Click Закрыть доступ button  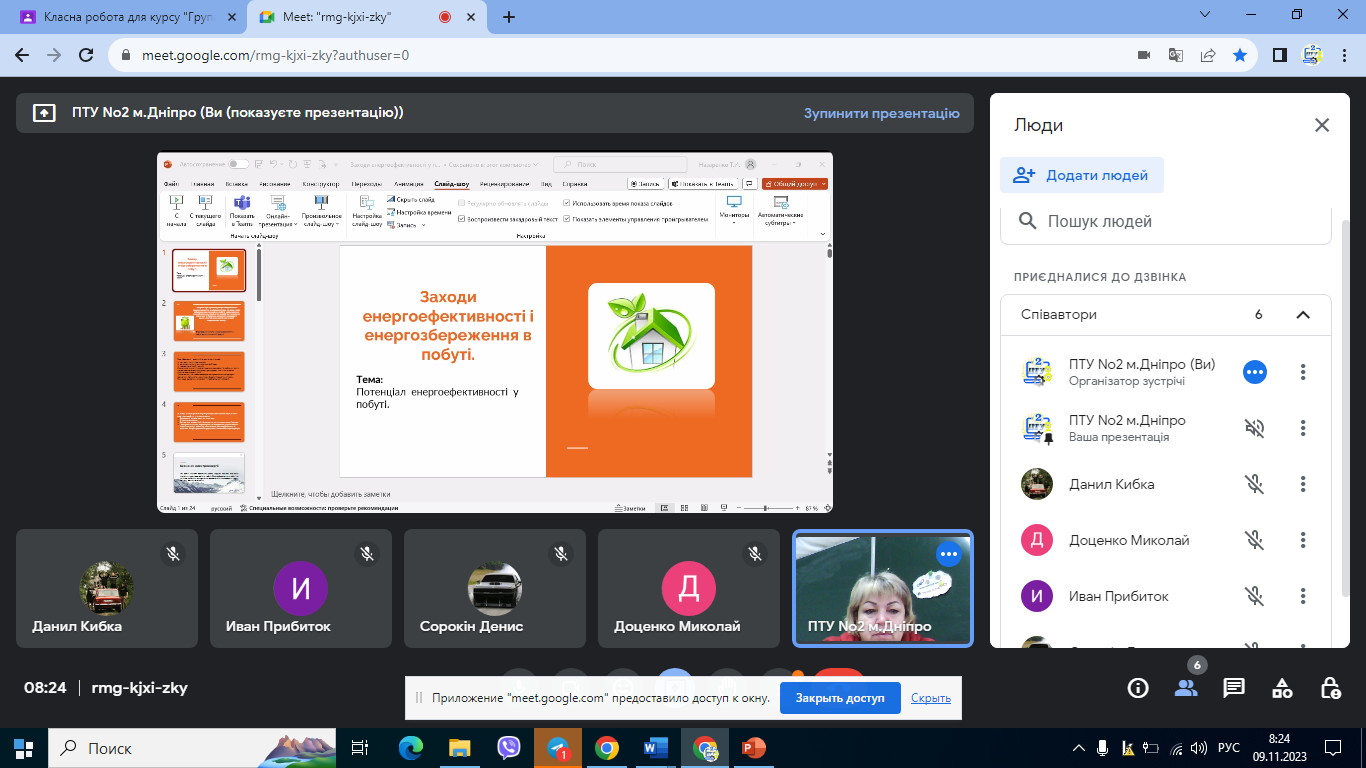(x=840, y=698)
